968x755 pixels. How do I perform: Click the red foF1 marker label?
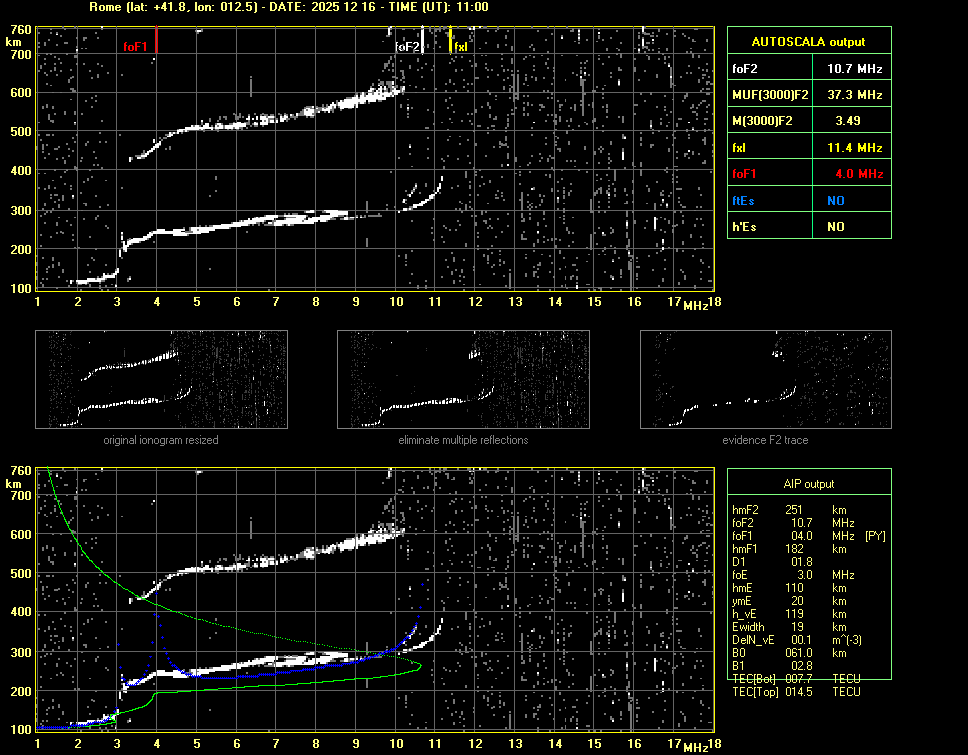[135, 47]
